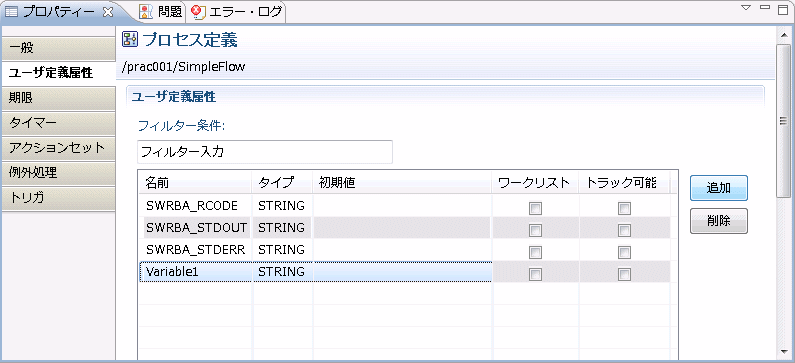Switch to the 問題 tab

160,12
